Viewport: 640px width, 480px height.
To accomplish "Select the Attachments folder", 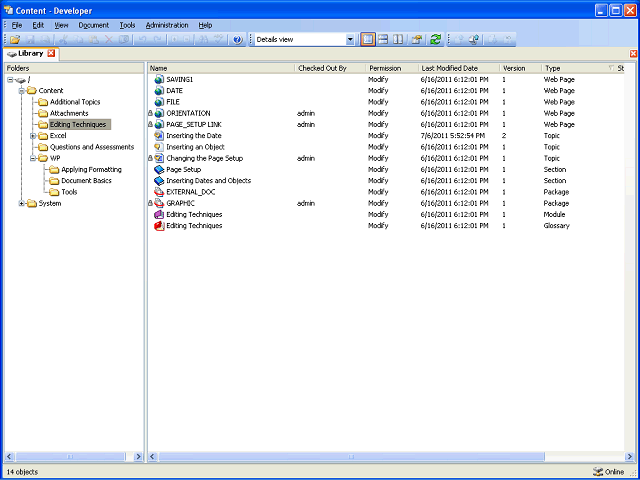I will tap(69, 113).
